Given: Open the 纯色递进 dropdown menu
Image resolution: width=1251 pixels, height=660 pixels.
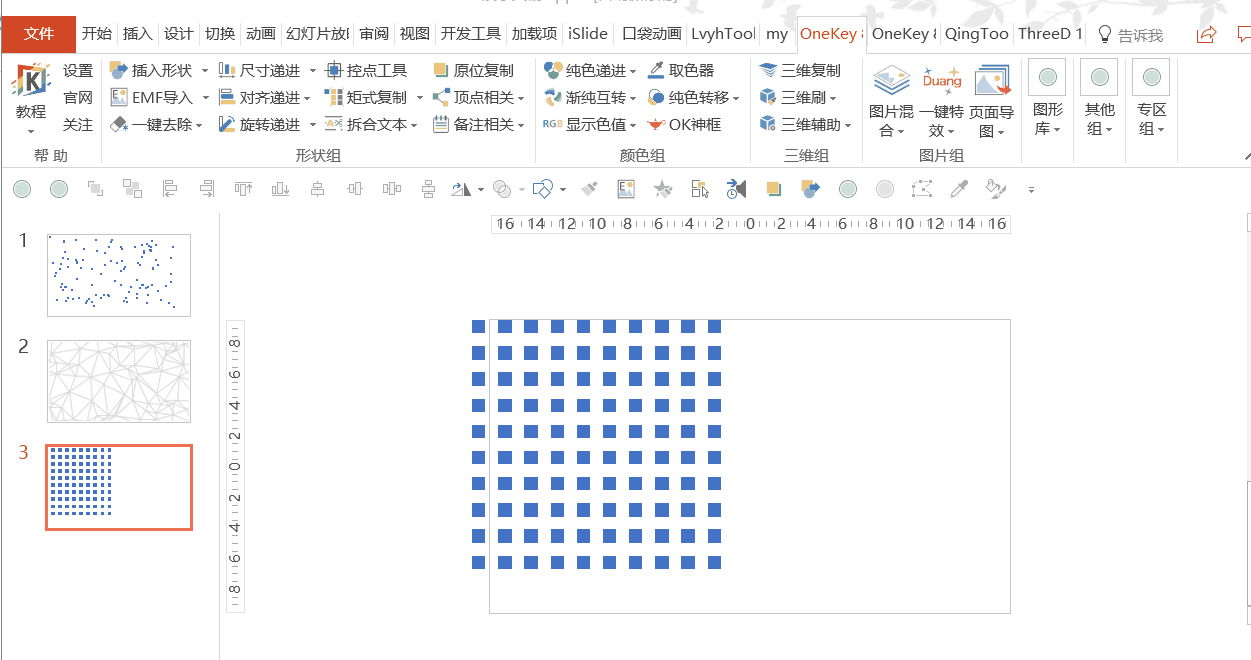Looking at the screenshot, I should [633, 71].
